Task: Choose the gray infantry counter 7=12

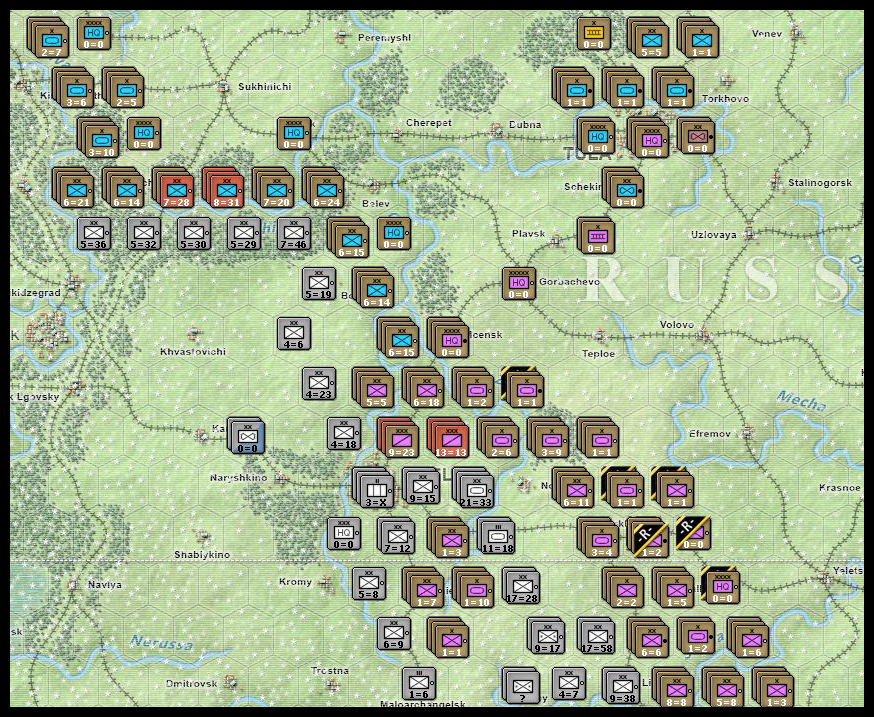Action: [398, 536]
